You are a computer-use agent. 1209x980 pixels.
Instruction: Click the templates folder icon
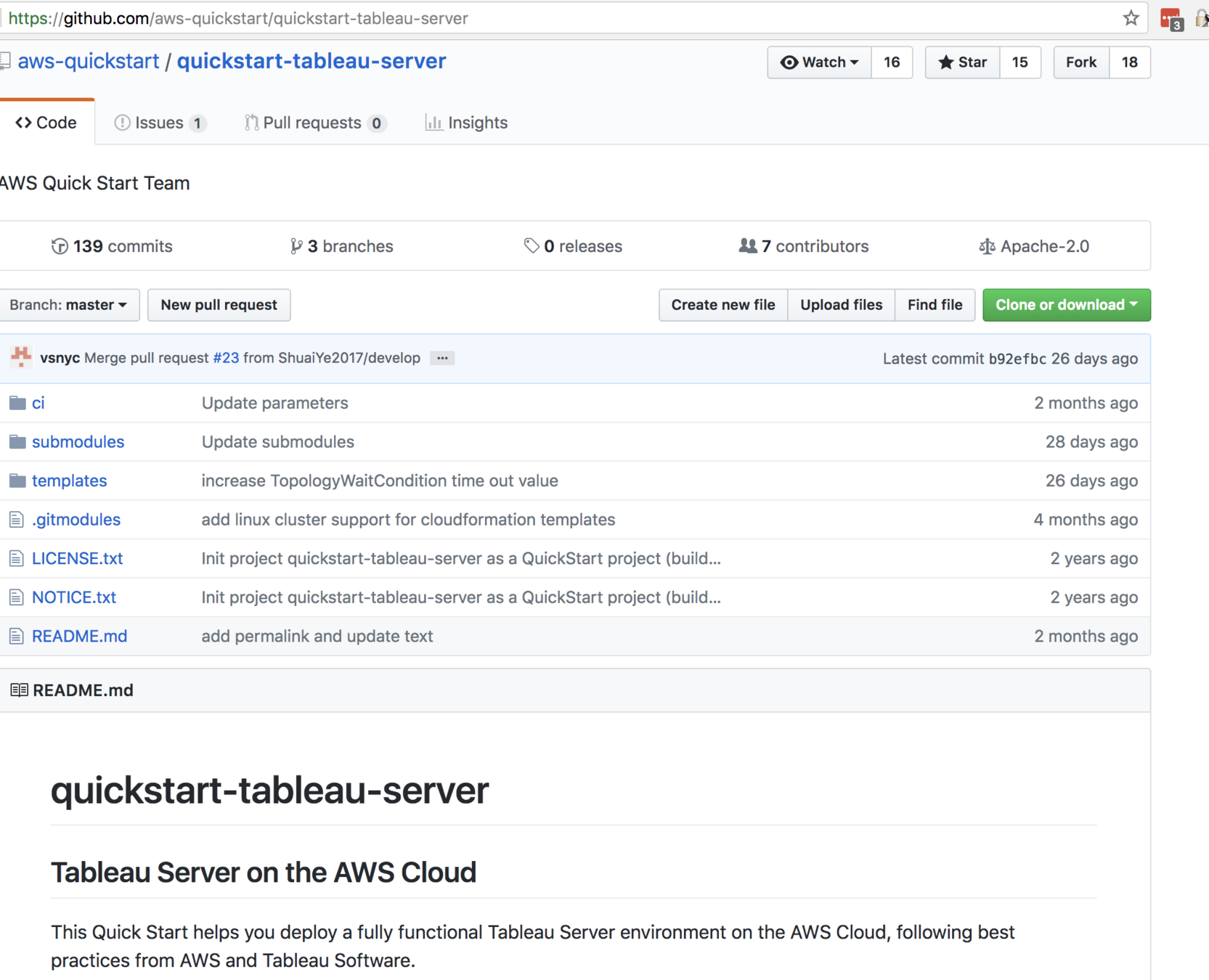point(17,481)
